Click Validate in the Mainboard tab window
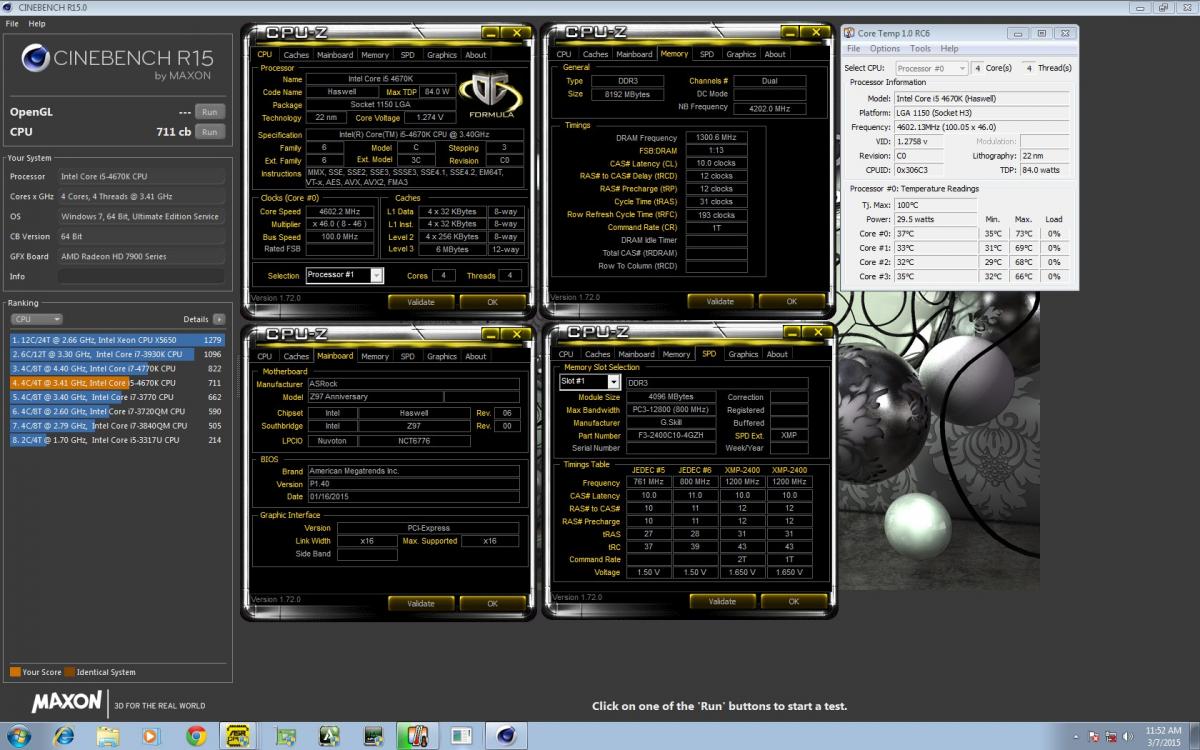 pyautogui.click(x=421, y=603)
